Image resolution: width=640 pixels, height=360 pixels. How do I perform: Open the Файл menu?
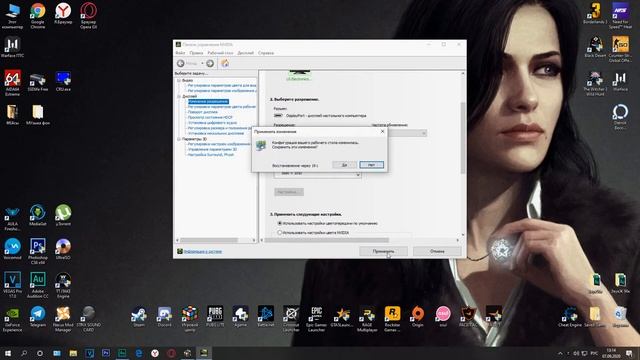[x=180, y=53]
